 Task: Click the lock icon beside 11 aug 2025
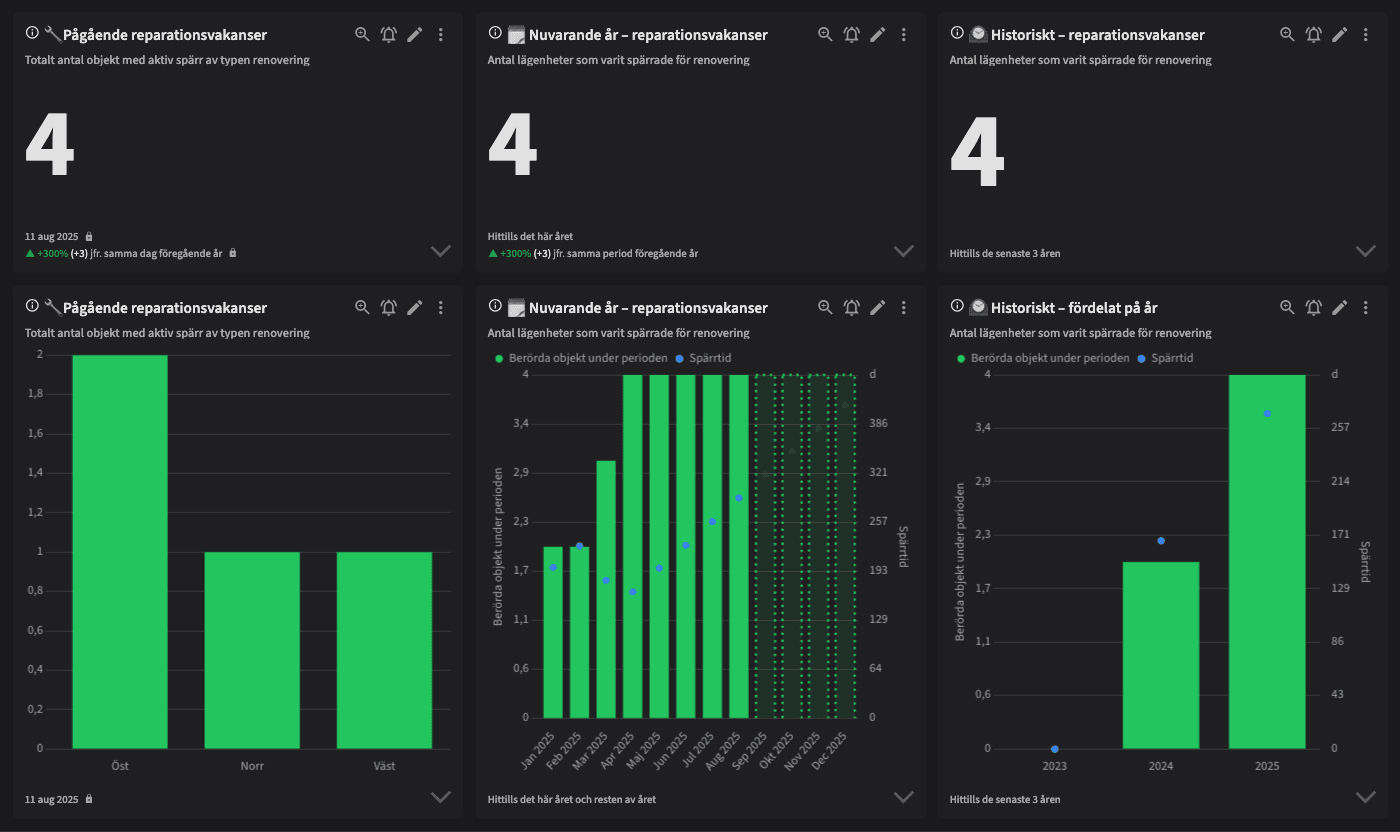coord(88,236)
